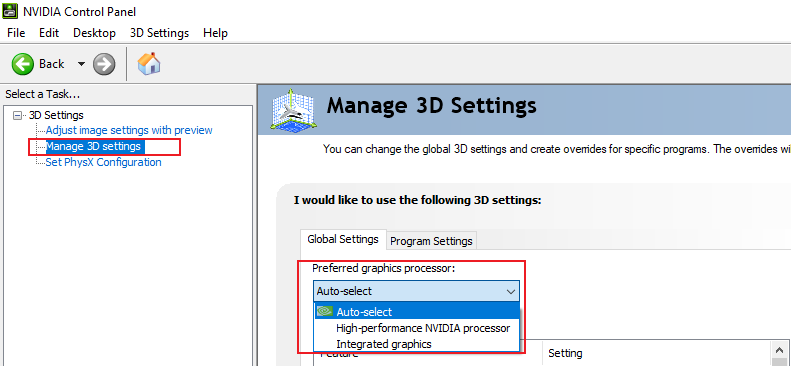Select Auto-select in the dropdown list
This screenshot has height=366, width=791.
pos(417,312)
